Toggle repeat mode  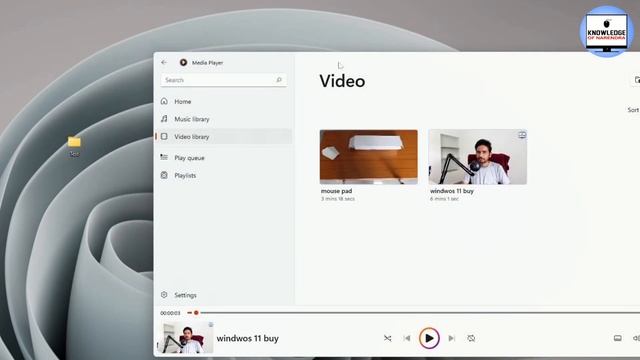[x=471, y=338]
